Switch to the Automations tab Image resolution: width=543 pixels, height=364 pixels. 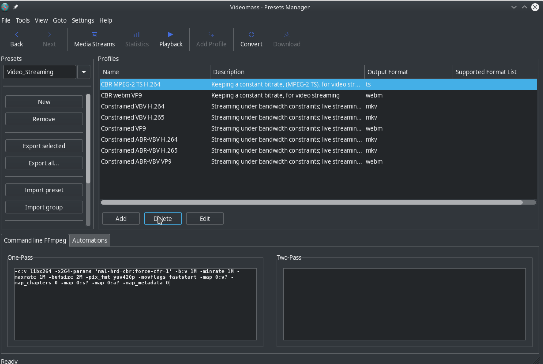point(90,240)
